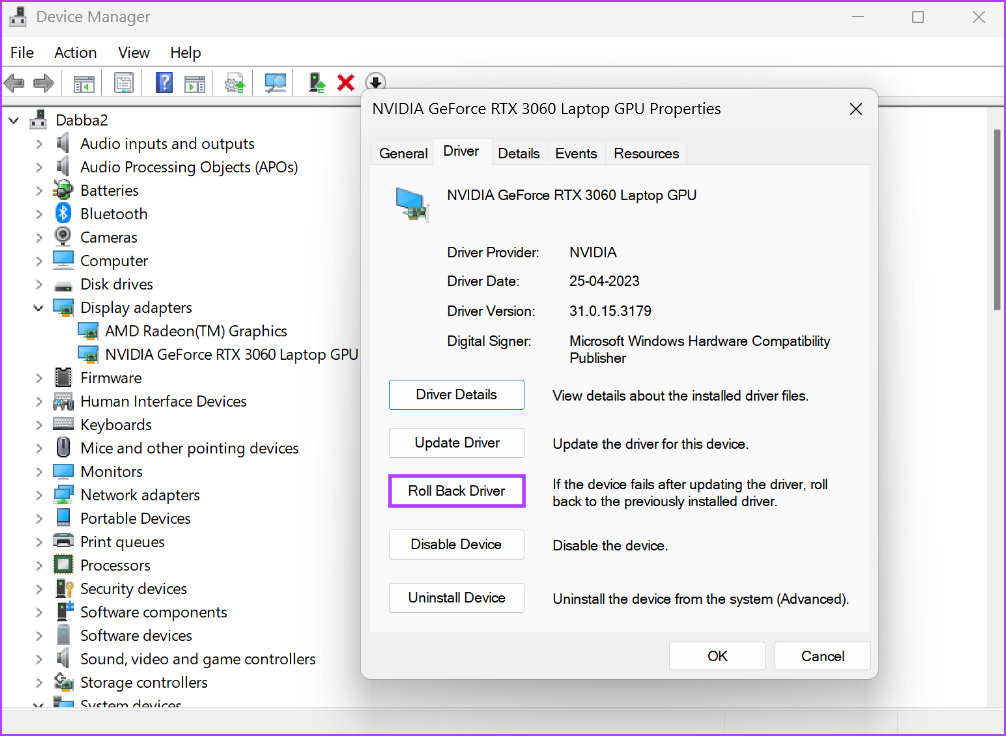Click the Update Driver button
The image size is (1006, 736).
[456, 443]
